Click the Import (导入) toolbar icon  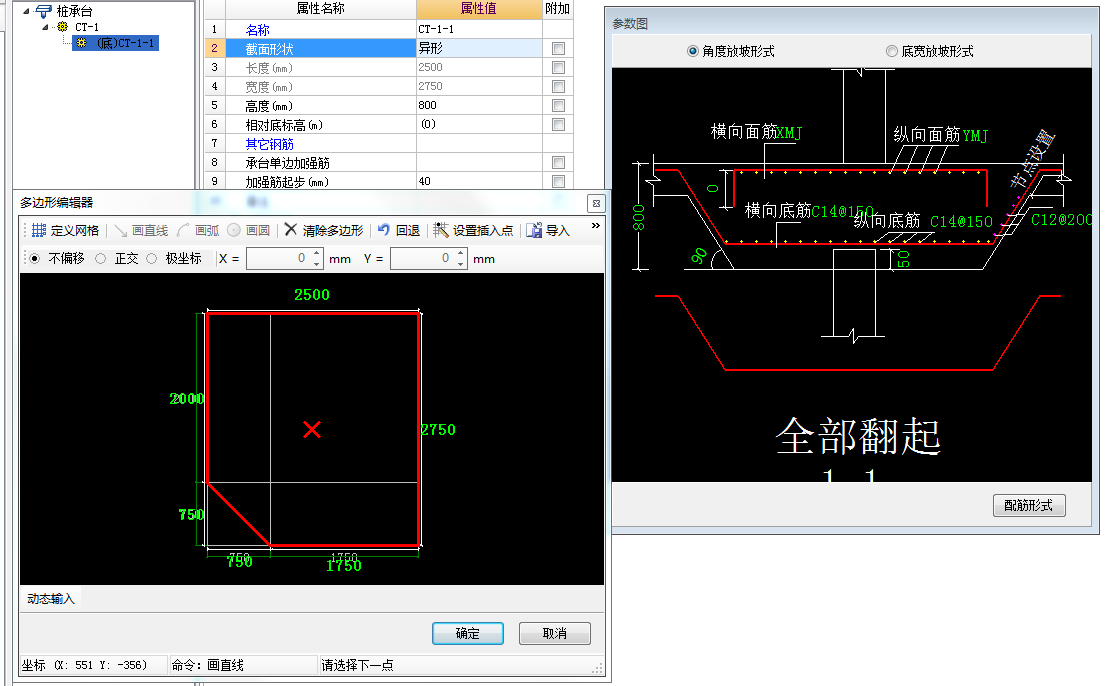pyautogui.click(x=534, y=230)
